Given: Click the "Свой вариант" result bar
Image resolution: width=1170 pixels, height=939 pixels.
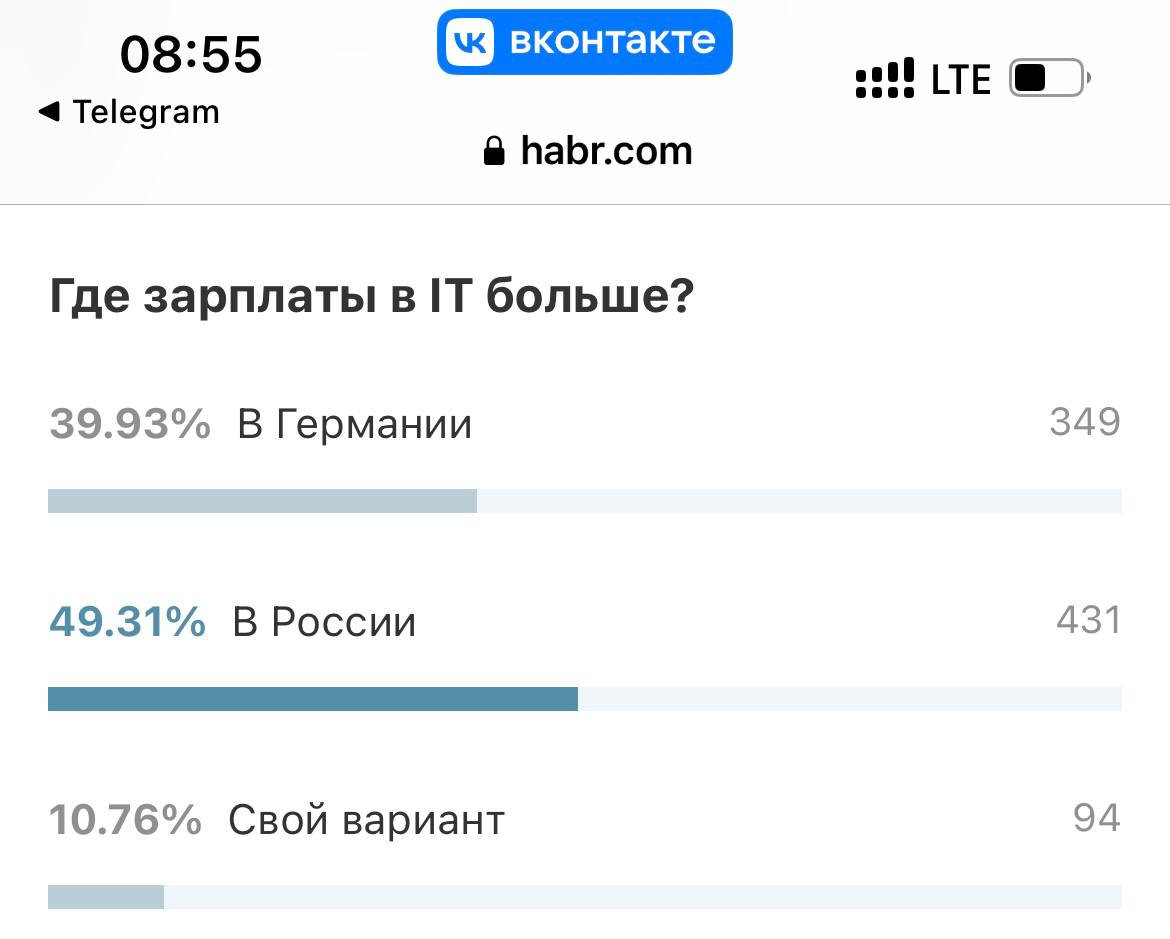Looking at the screenshot, I should pos(584,896).
